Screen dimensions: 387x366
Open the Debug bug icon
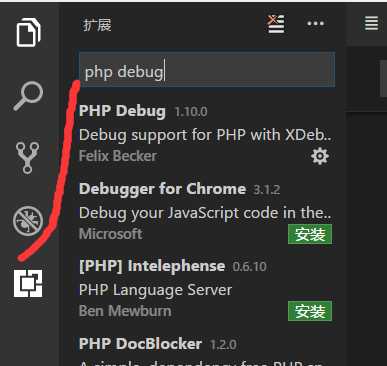tap(28, 221)
